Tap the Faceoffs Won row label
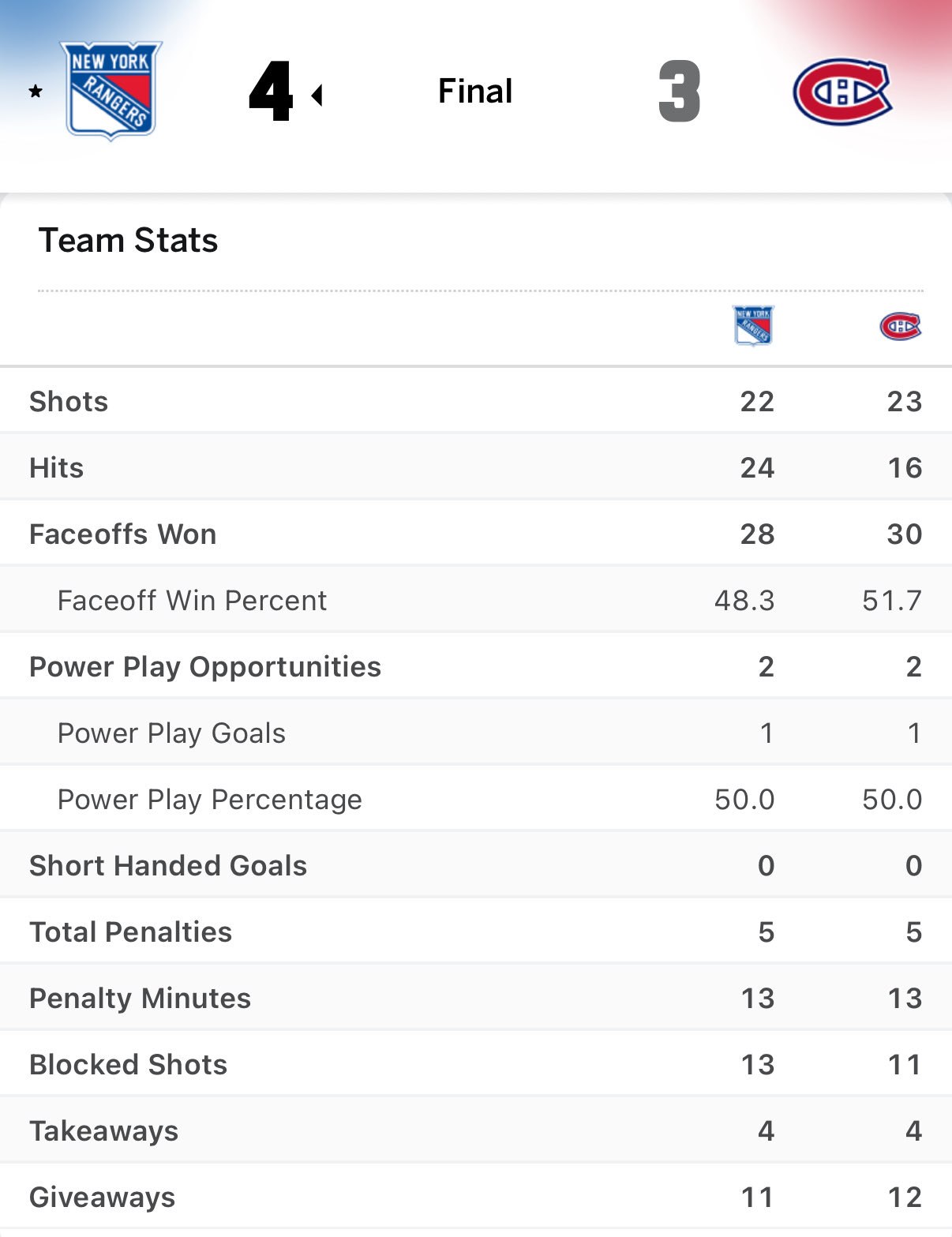Viewport: 952px width, 1237px height. 122,534
